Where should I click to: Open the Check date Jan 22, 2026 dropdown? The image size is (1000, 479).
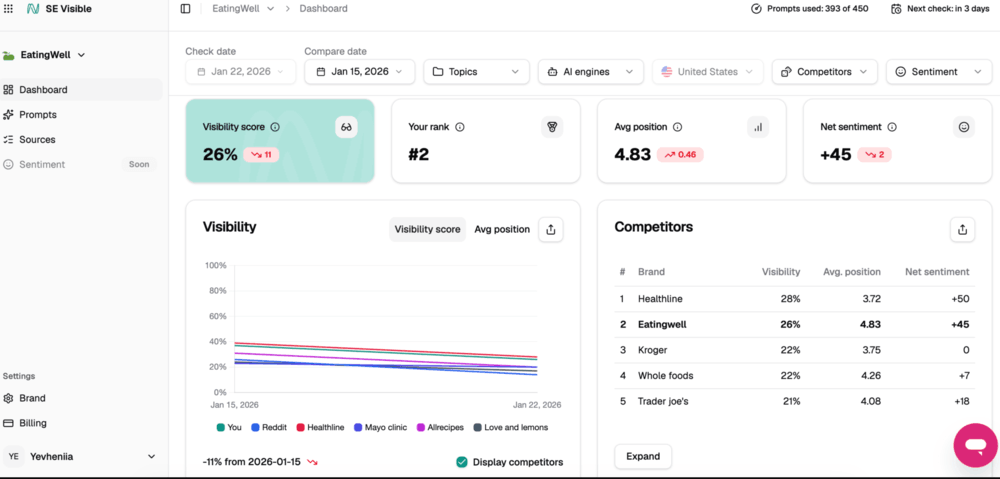pyautogui.click(x=241, y=72)
